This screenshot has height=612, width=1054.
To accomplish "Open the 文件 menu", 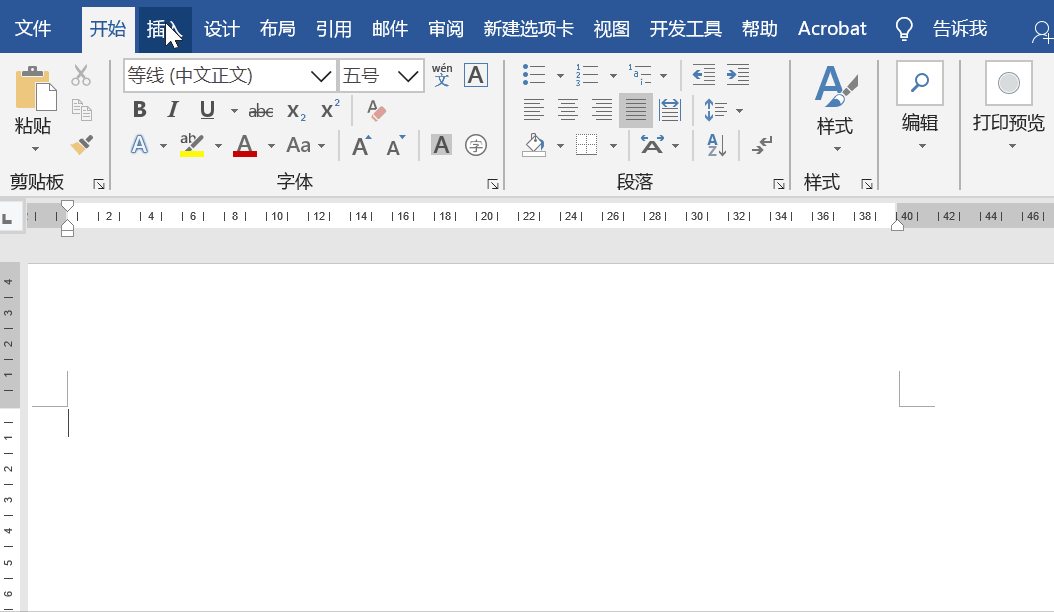I will tap(37, 29).
